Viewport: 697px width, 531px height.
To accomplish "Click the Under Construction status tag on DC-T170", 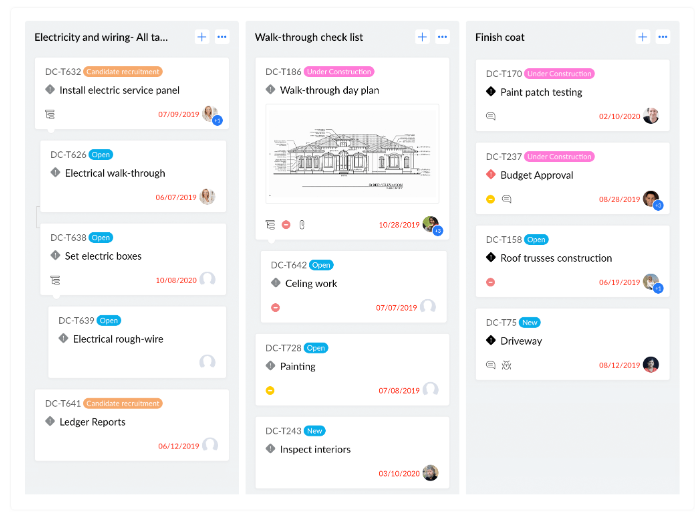I will [559, 74].
